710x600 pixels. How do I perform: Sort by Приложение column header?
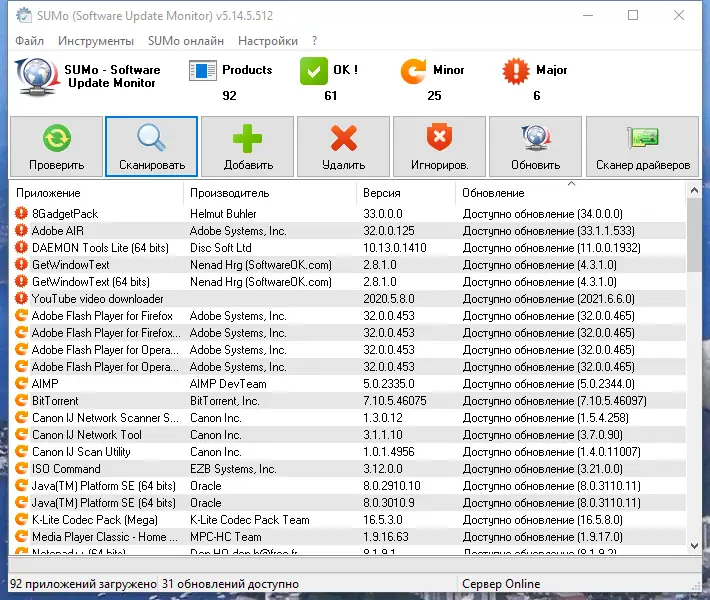coord(96,193)
